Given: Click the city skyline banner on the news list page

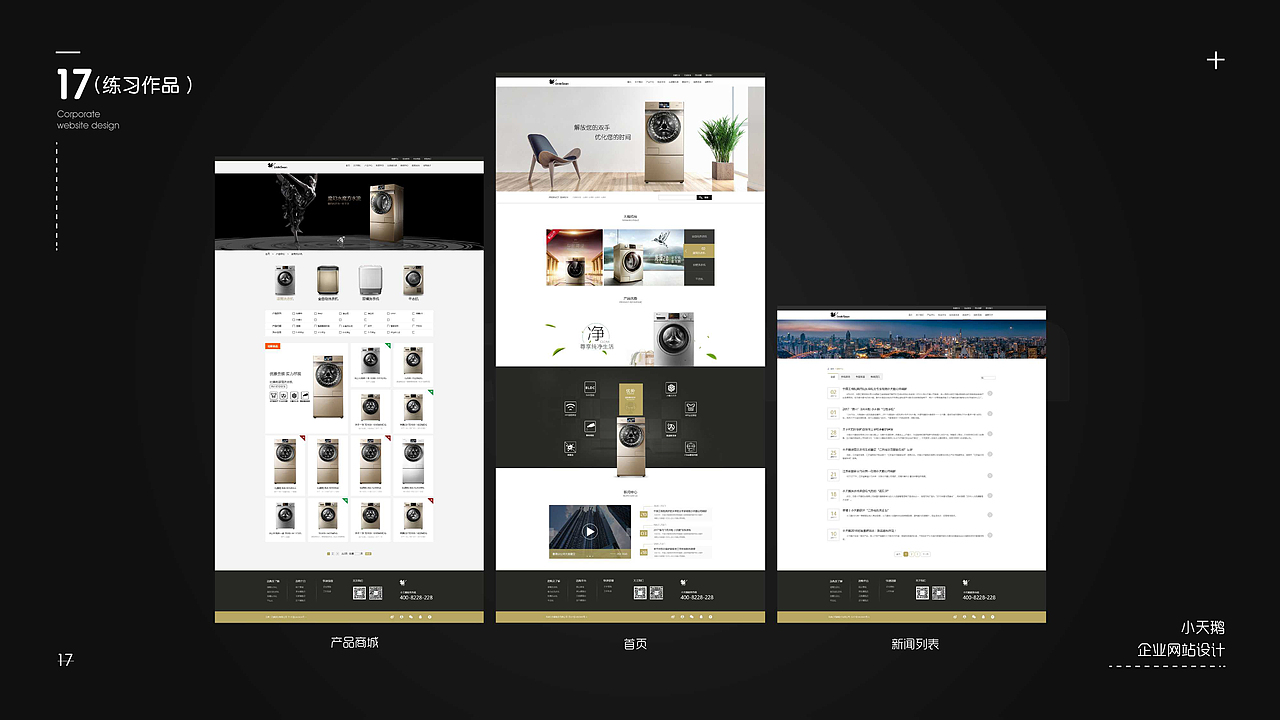Looking at the screenshot, I should click(x=912, y=340).
